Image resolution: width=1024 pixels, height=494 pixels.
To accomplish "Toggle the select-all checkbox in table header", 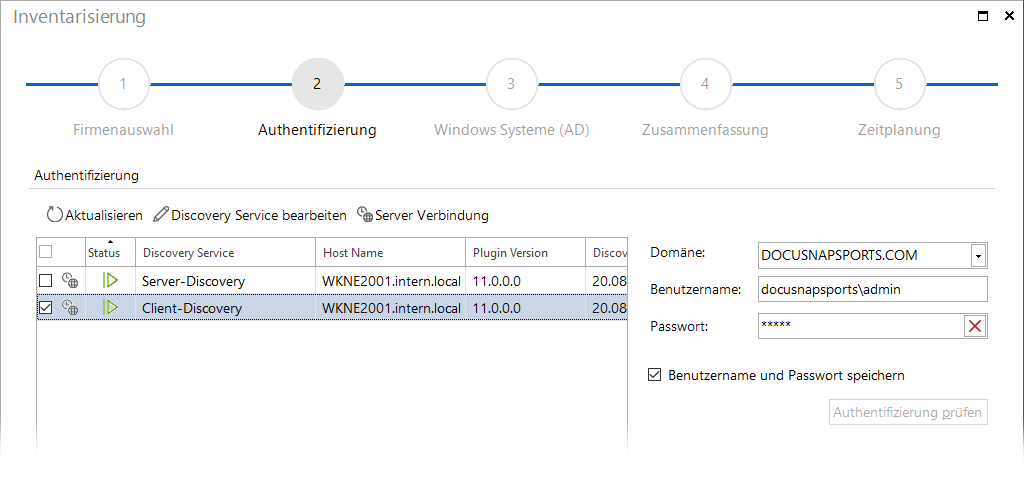I will [x=46, y=252].
